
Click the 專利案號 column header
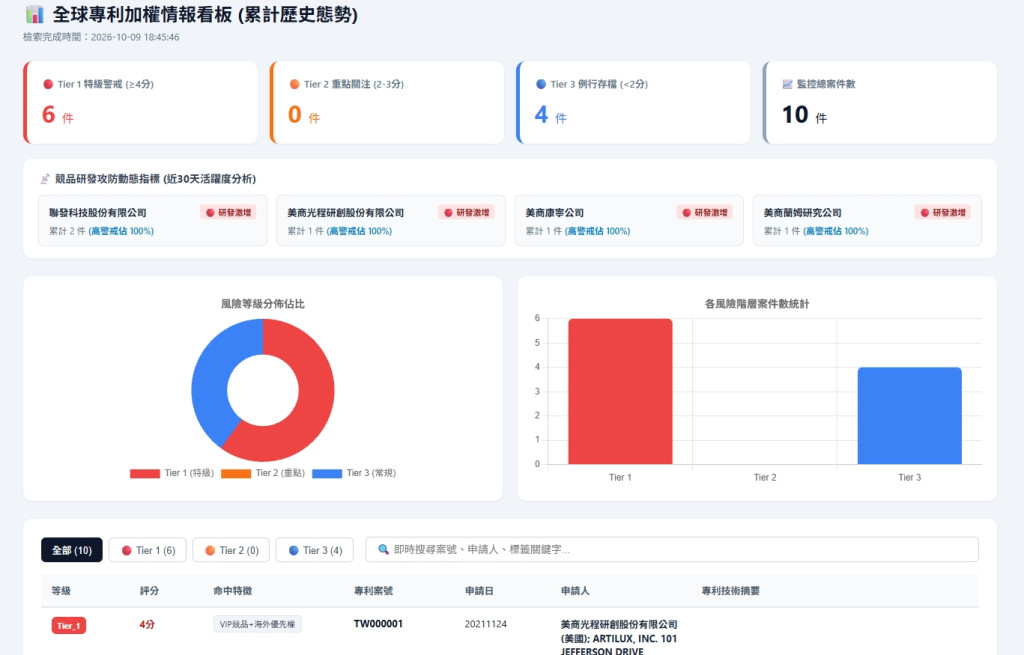[x=374, y=591]
